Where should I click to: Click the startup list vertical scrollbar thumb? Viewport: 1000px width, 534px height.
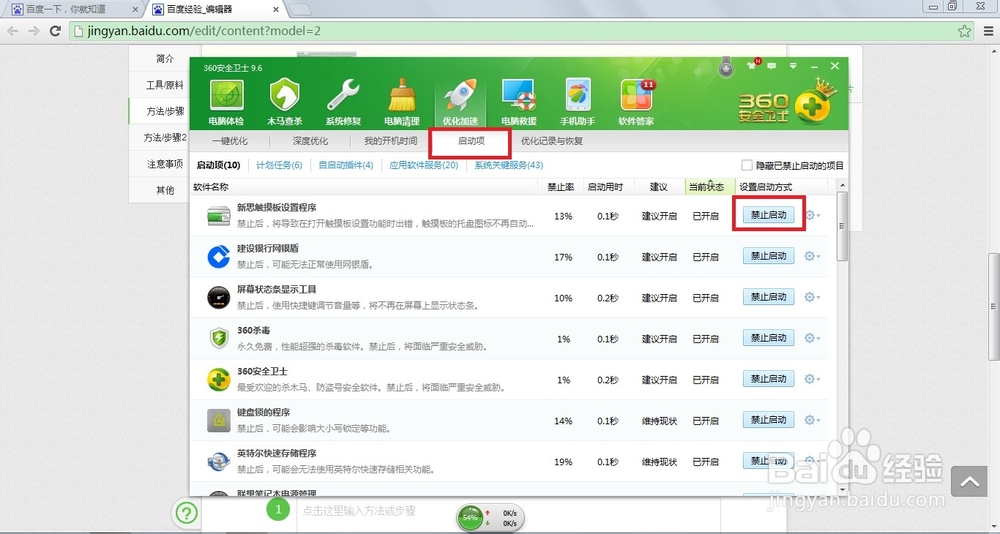[x=842, y=226]
